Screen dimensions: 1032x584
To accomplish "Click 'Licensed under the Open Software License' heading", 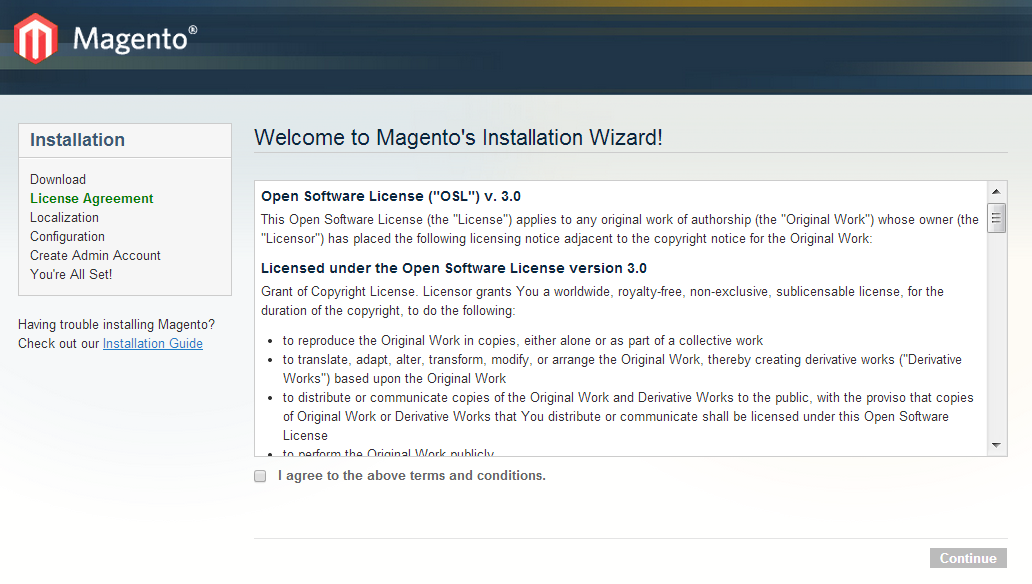I will (x=454, y=269).
